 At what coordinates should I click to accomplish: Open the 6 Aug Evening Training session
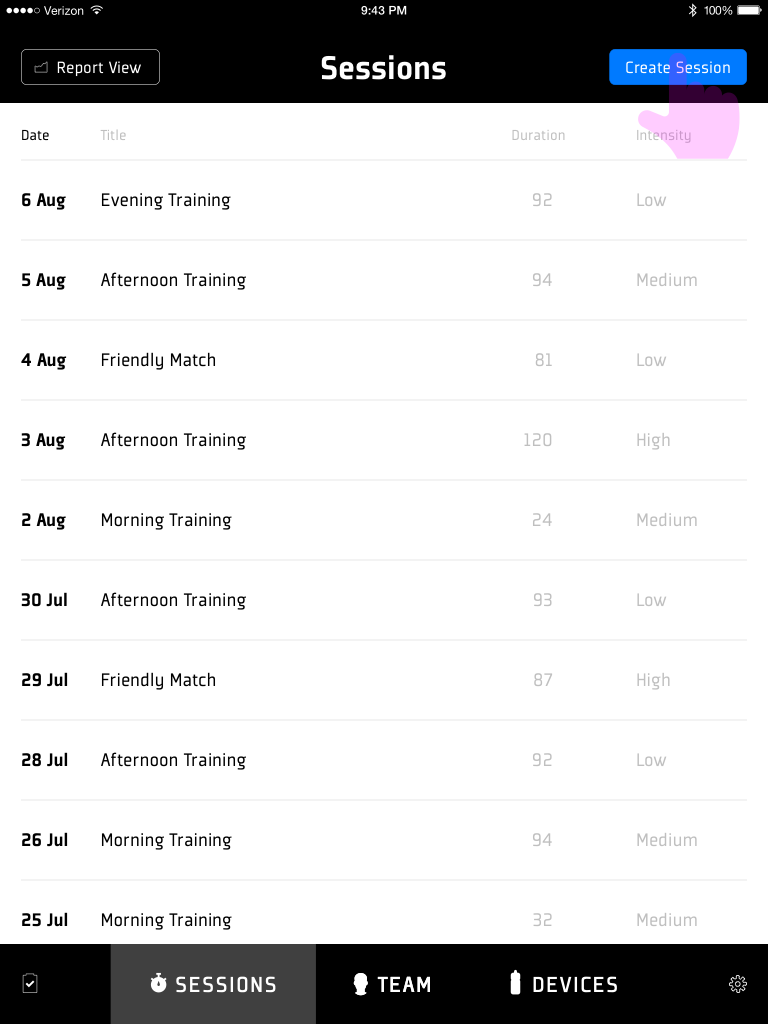384,200
